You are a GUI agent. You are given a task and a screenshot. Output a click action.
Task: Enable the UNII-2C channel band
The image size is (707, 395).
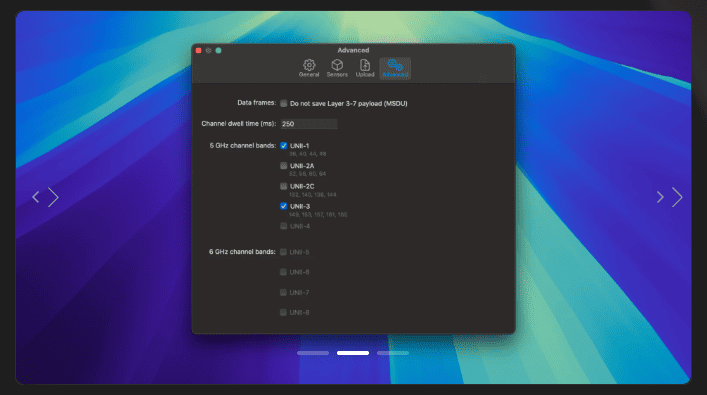[284, 186]
